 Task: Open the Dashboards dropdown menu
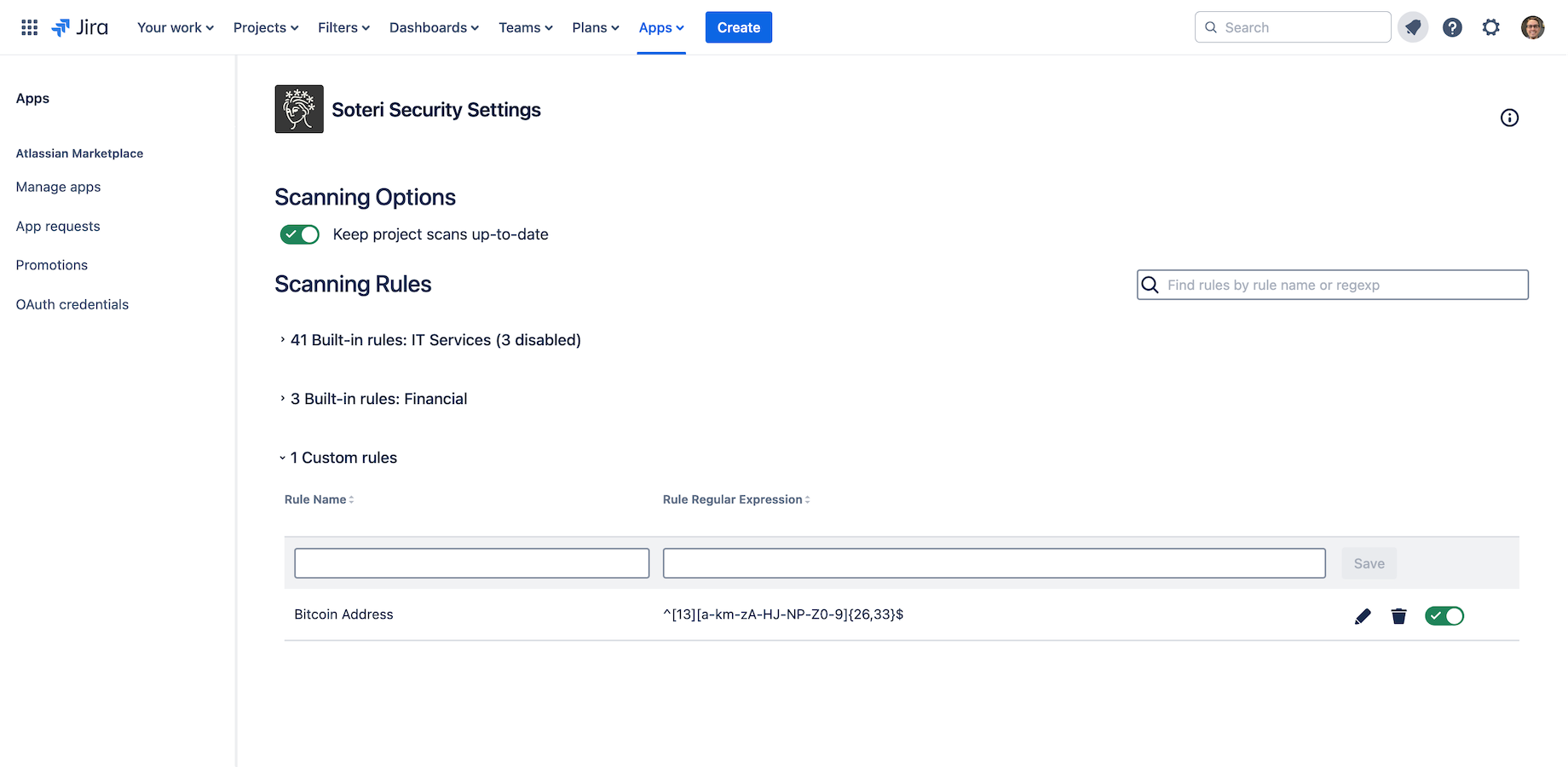[x=434, y=27]
